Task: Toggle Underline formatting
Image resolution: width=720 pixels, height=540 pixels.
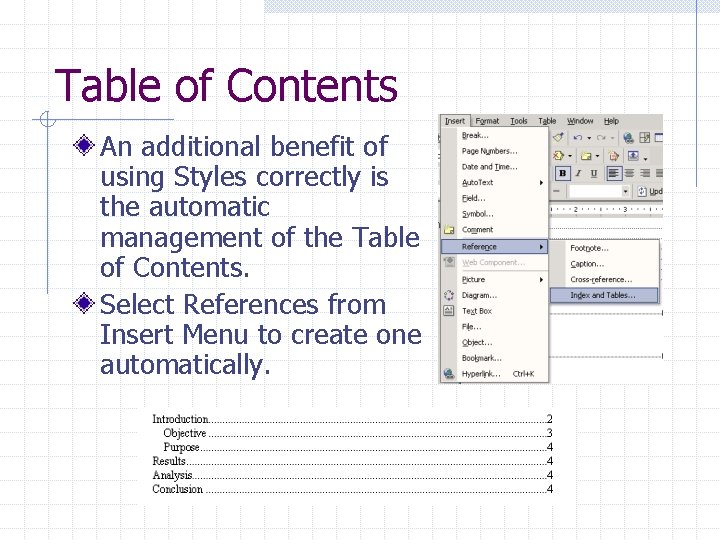Action: click(x=594, y=173)
